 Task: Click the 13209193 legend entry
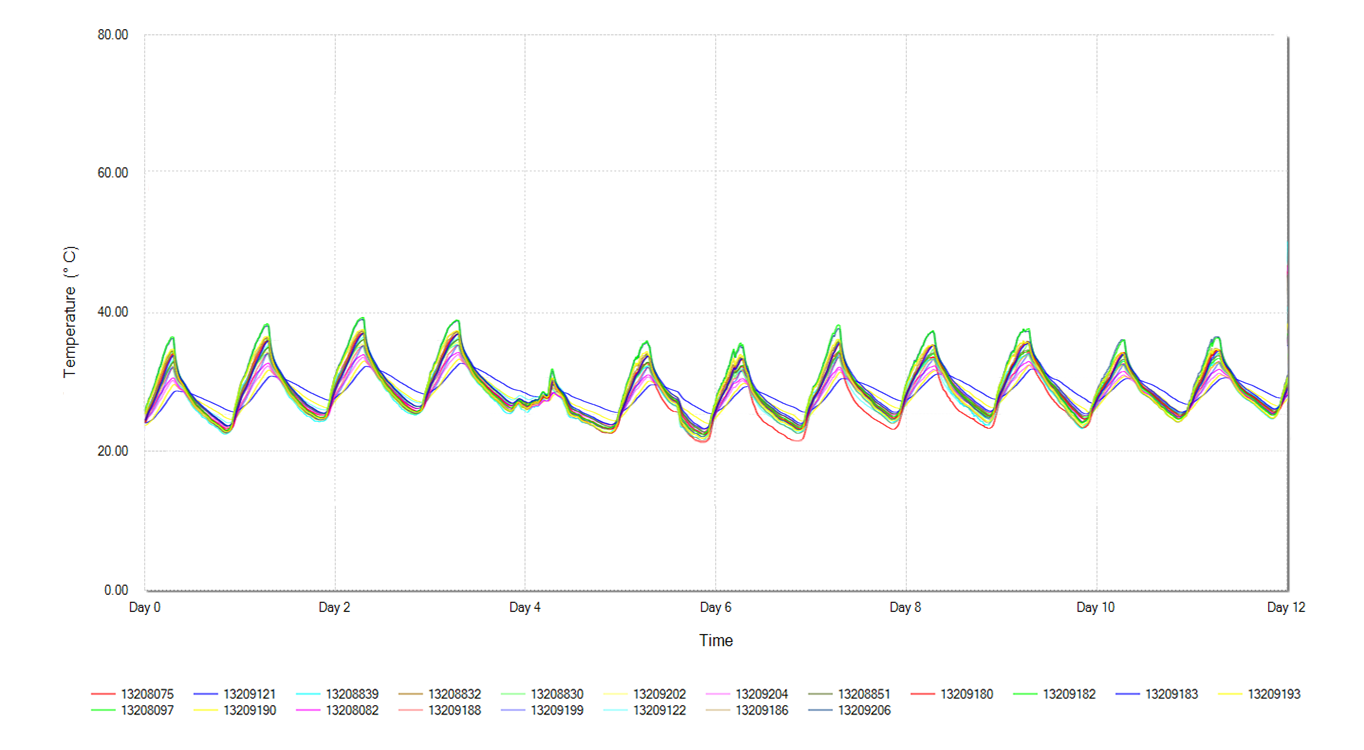[x=1274, y=694]
